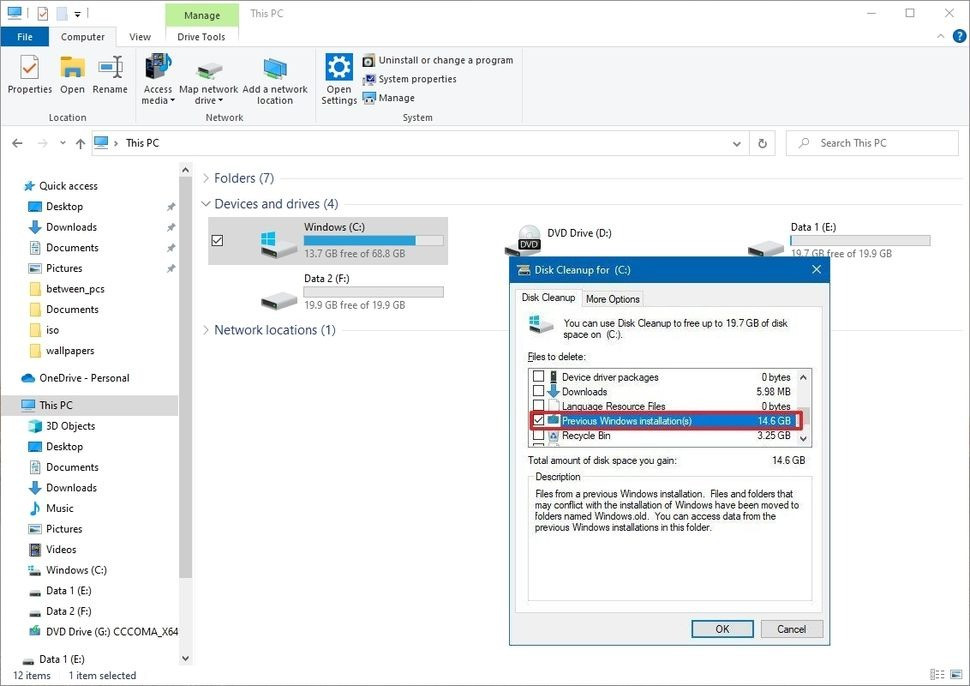Collapse the ribbon with the chevron

click(940, 36)
